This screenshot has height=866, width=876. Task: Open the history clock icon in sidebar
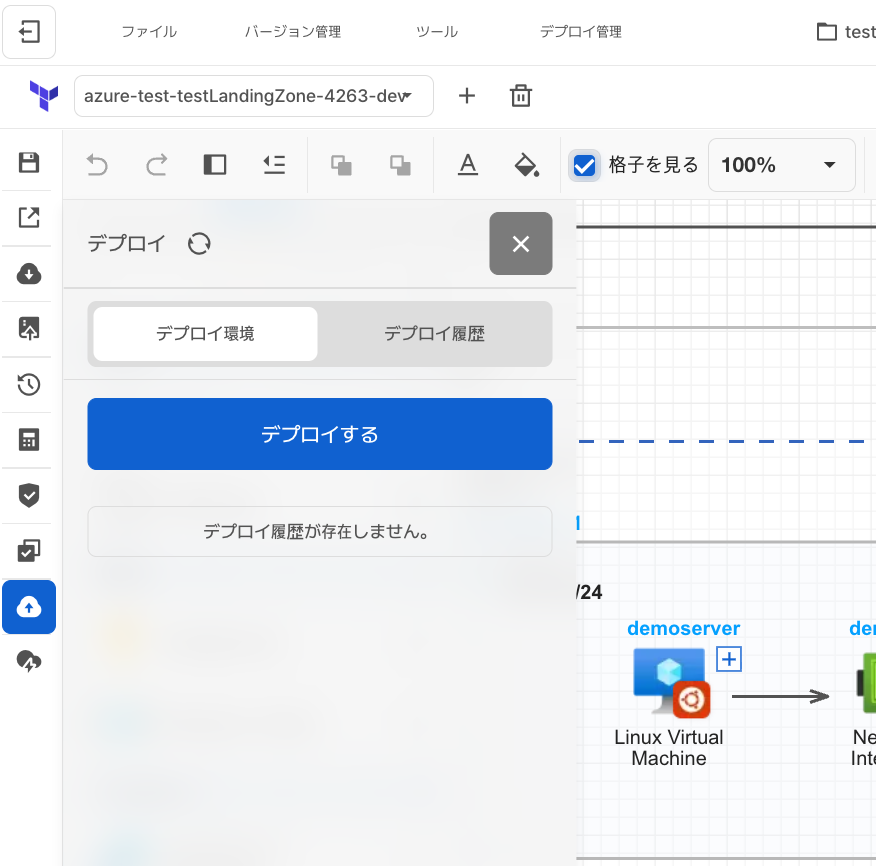tap(29, 384)
